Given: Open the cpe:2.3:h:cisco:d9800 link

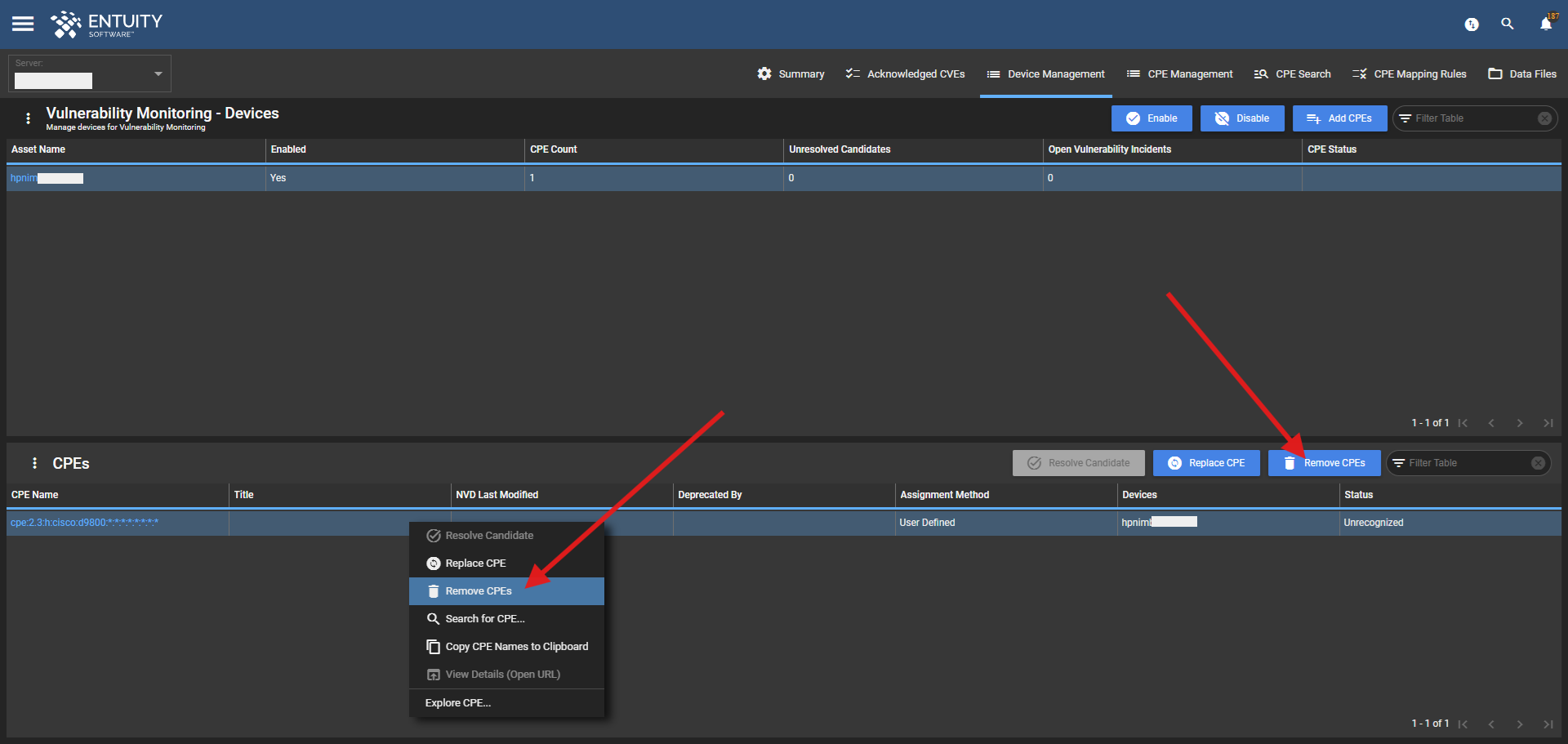Looking at the screenshot, I should [x=84, y=523].
